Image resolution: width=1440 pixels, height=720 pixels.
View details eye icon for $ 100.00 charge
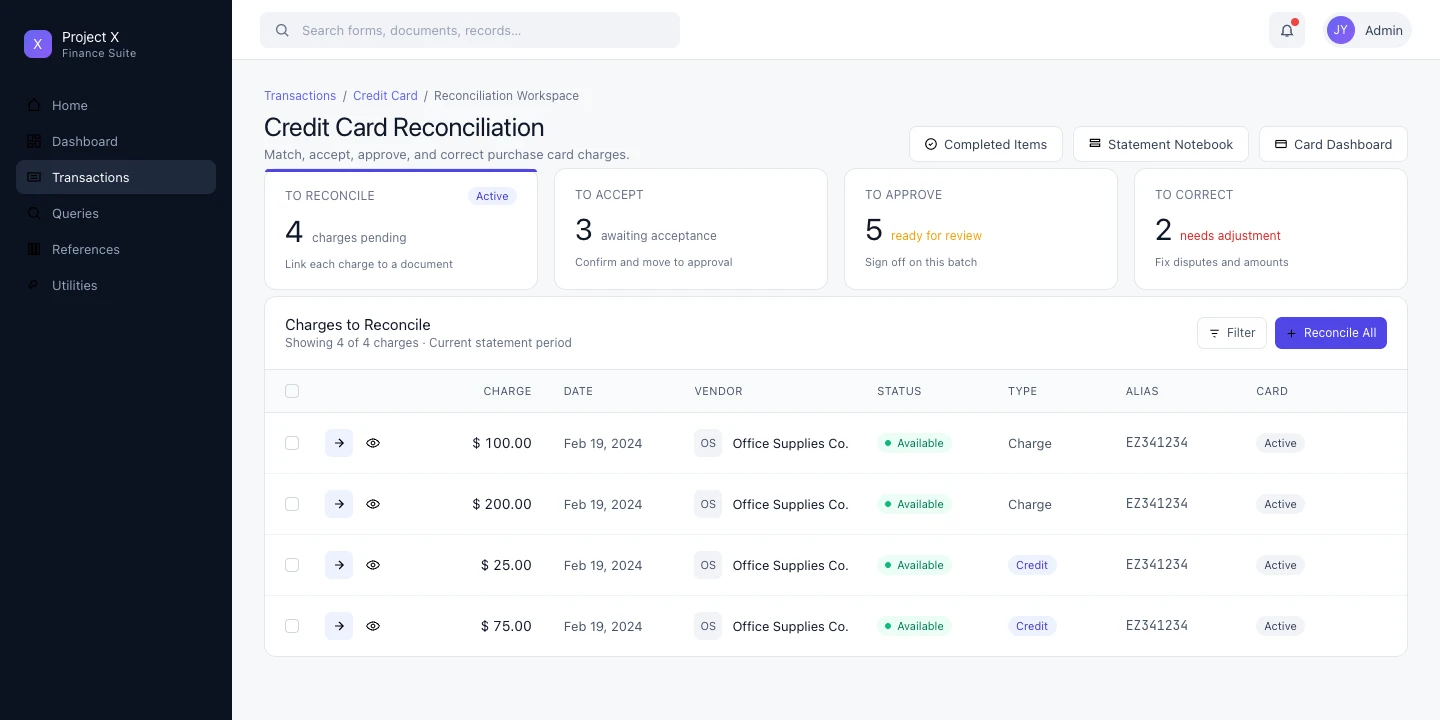click(x=373, y=443)
